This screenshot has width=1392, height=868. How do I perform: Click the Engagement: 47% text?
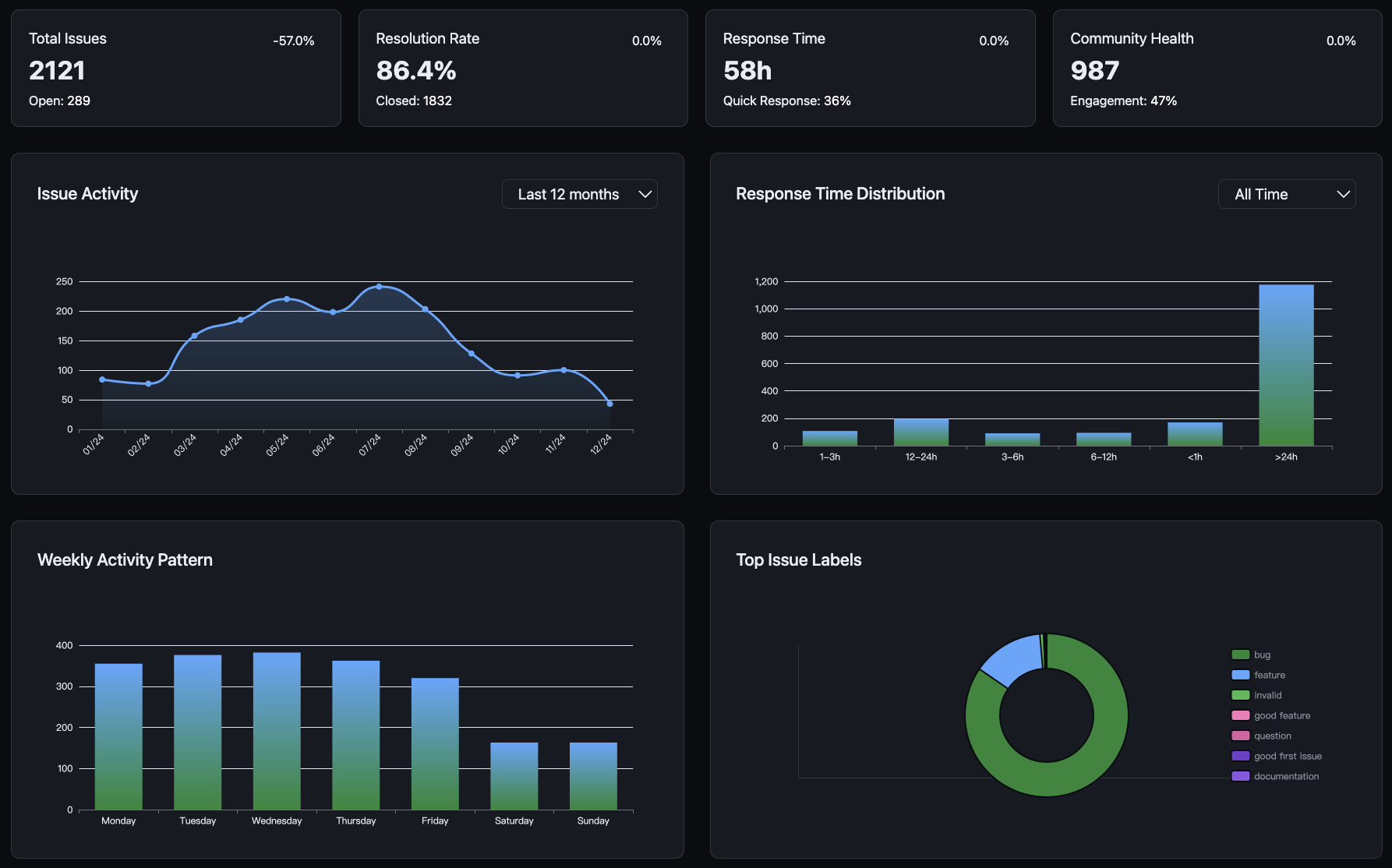point(1123,101)
